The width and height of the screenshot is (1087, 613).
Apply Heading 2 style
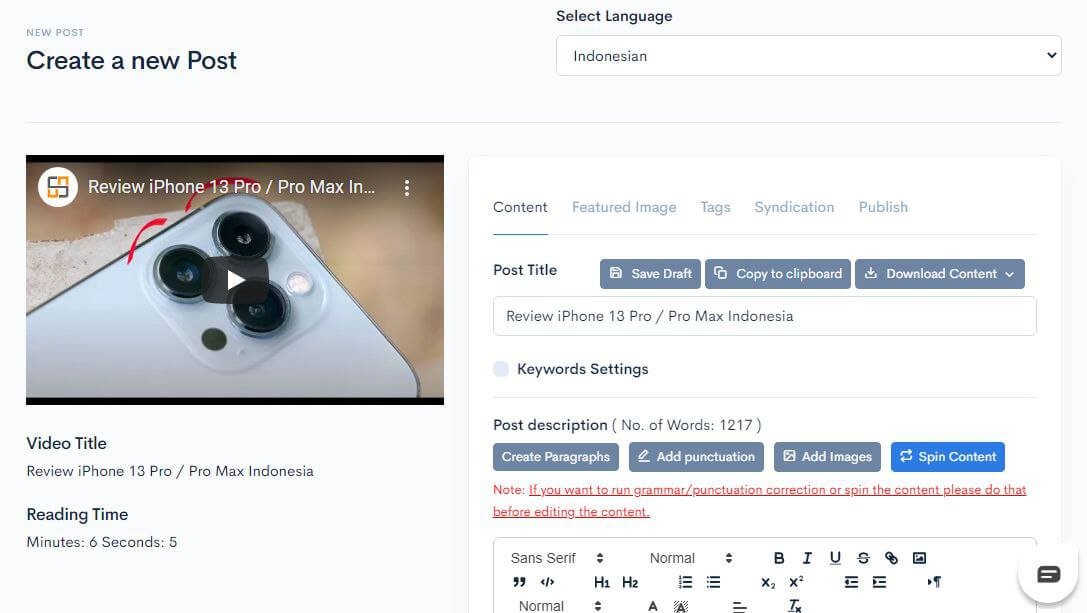coord(629,582)
